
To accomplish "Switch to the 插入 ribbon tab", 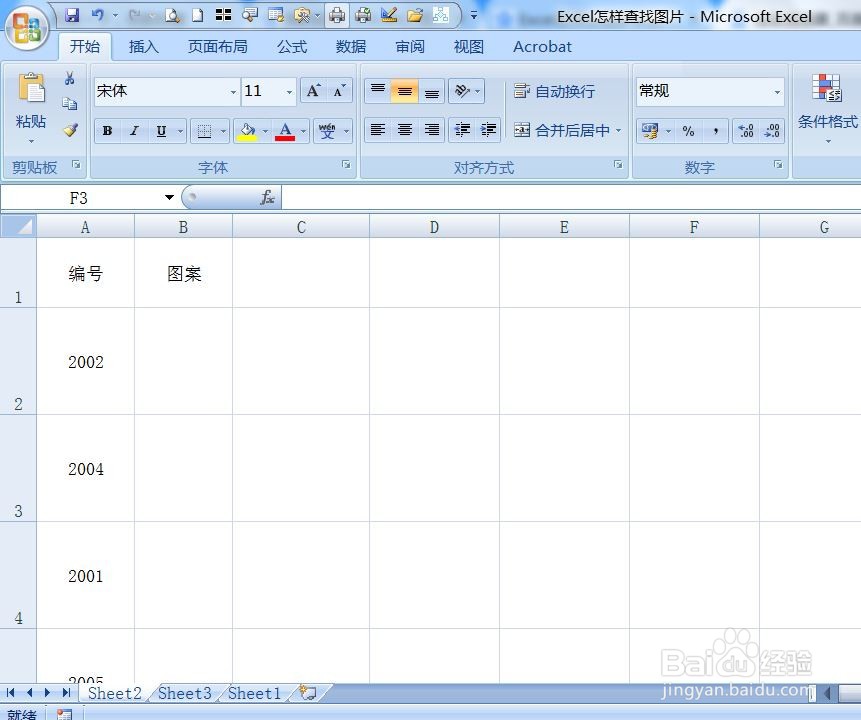I will tap(143, 46).
